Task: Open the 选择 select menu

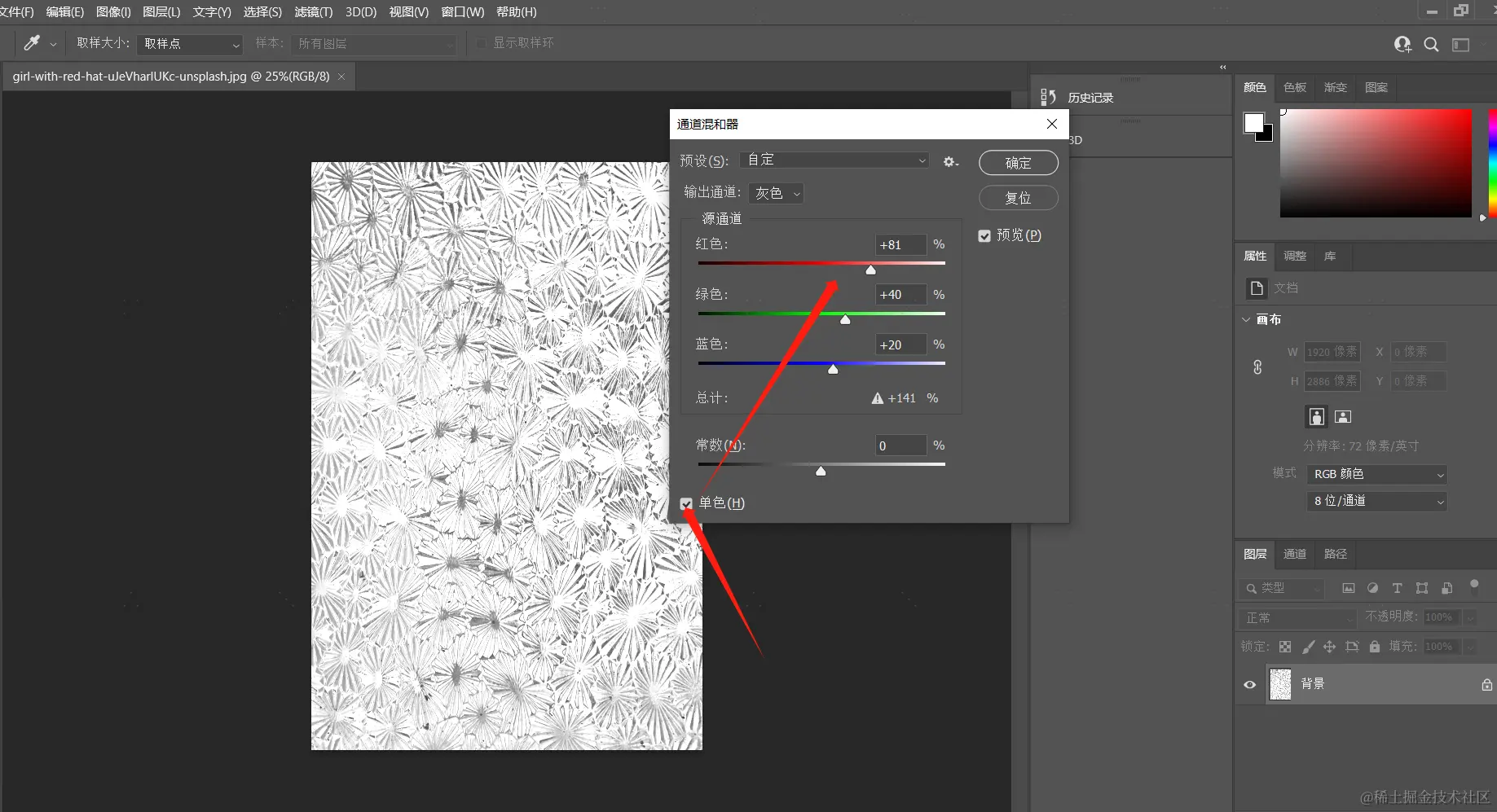Action: [262, 12]
